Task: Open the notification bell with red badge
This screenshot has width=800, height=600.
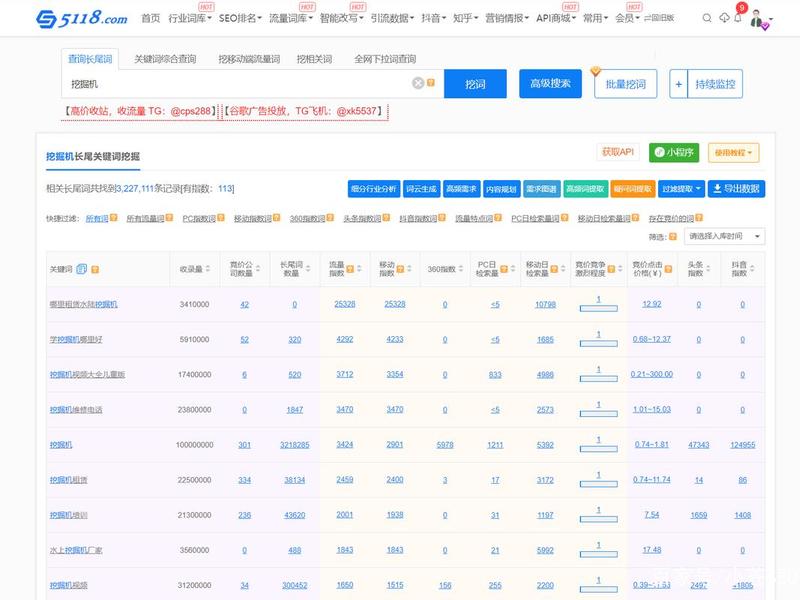Action: (738, 18)
